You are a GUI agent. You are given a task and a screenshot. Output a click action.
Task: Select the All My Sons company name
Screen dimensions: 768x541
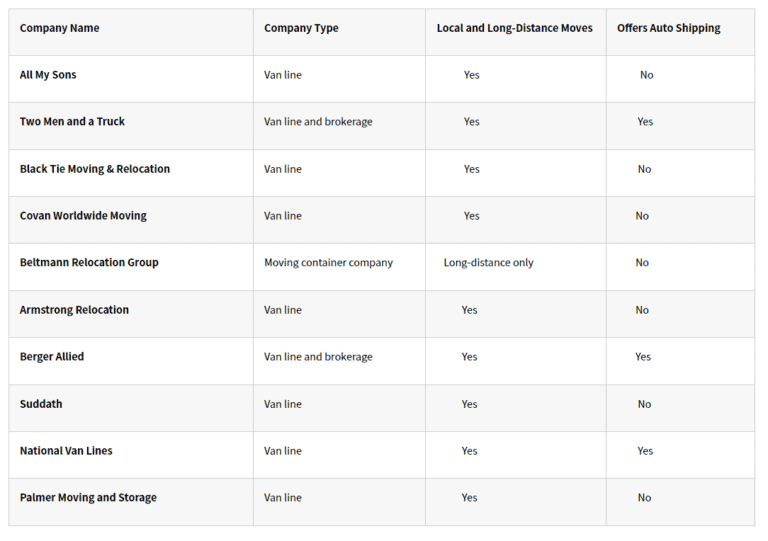pos(48,75)
